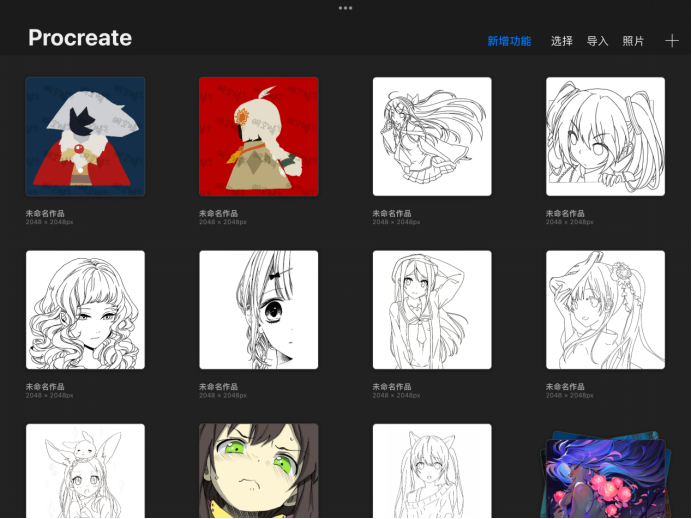The width and height of the screenshot is (692, 519).
Task: Open the close-up eye manga artwork
Action: coord(259,310)
